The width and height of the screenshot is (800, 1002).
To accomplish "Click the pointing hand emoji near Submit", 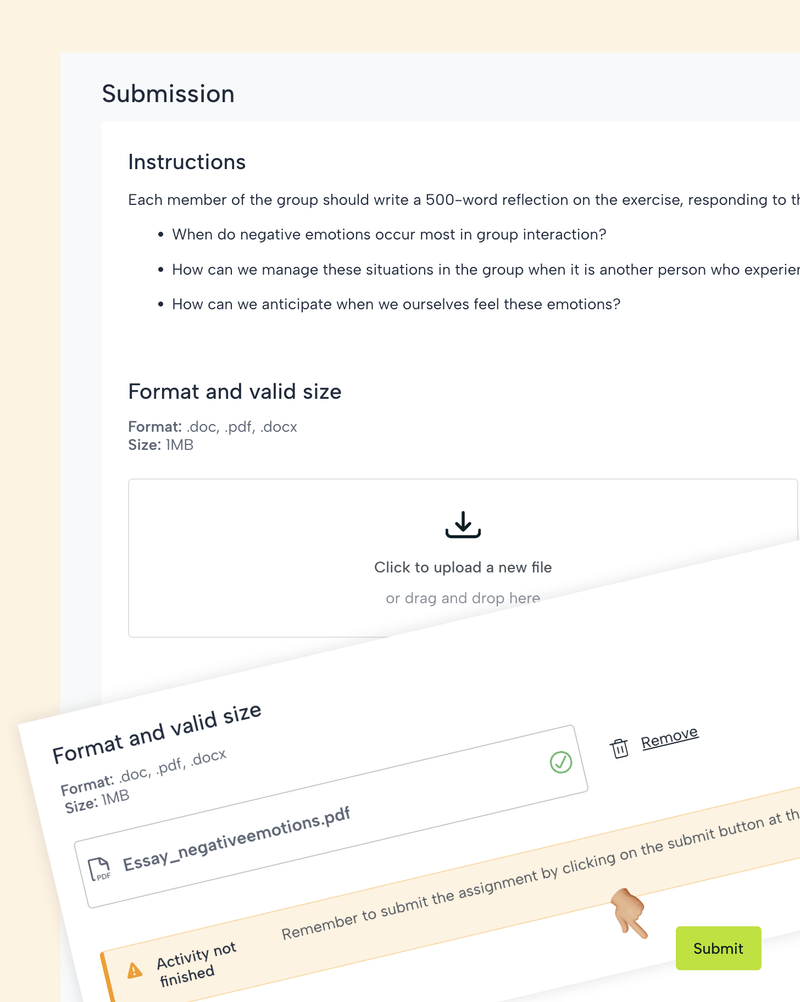I will point(629,913).
